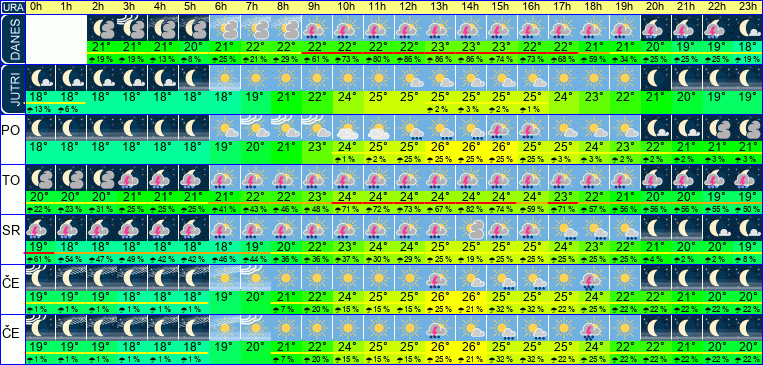
Task: Click the TO night cloudy icon at 0h
Action: point(39,178)
